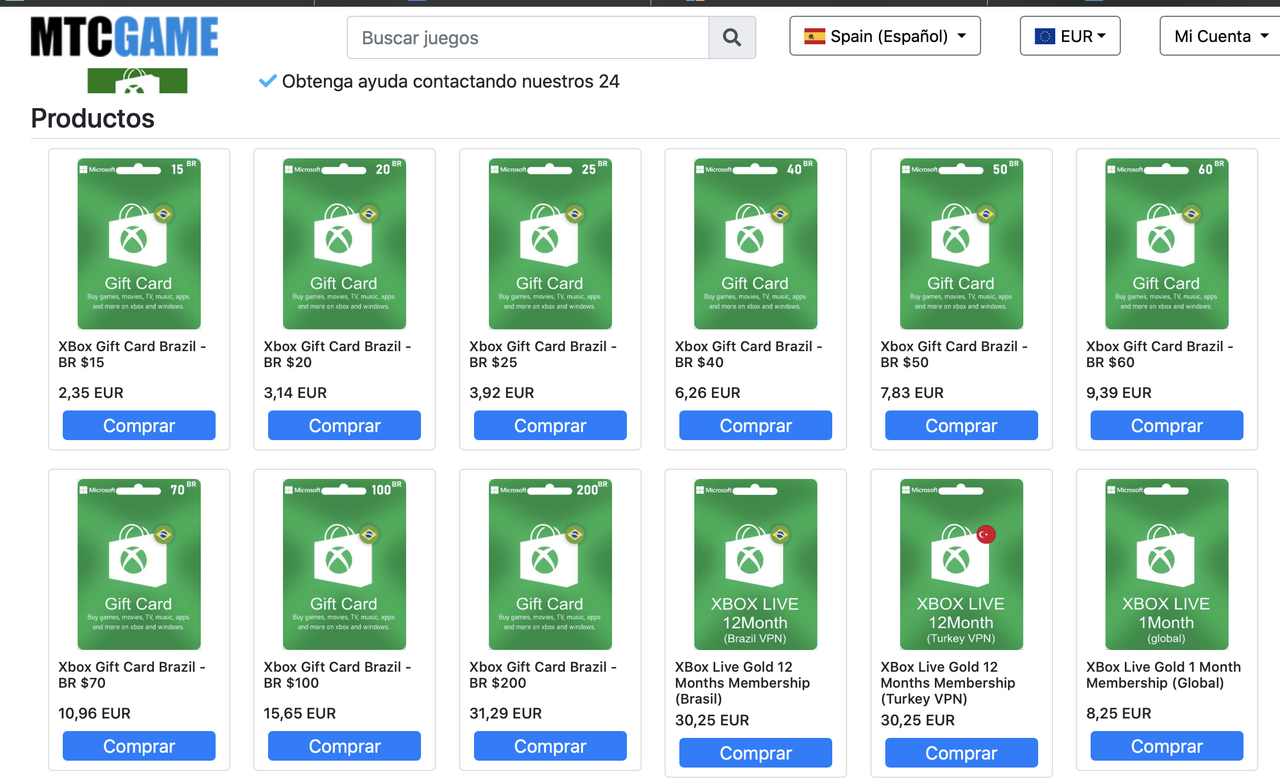
Task: Open the BR $25 gift card image
Action: coord(550,244)
